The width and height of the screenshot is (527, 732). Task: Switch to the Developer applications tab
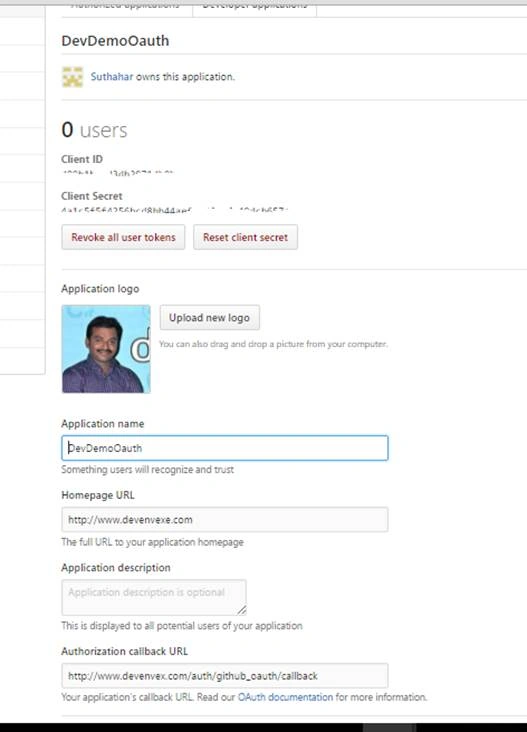[x=255, y=7]
